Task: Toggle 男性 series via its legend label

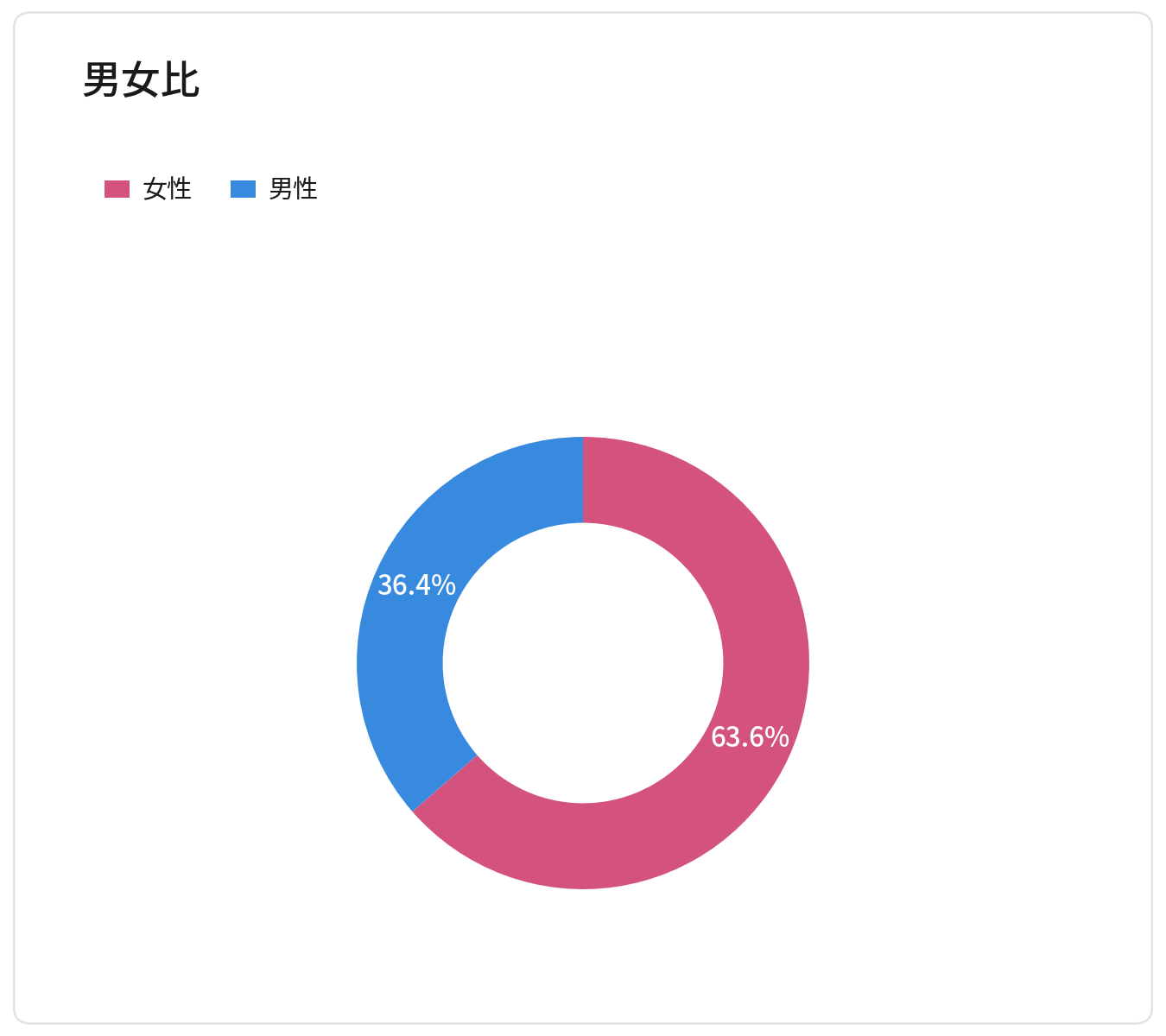Action: click(x=294, y=189)
